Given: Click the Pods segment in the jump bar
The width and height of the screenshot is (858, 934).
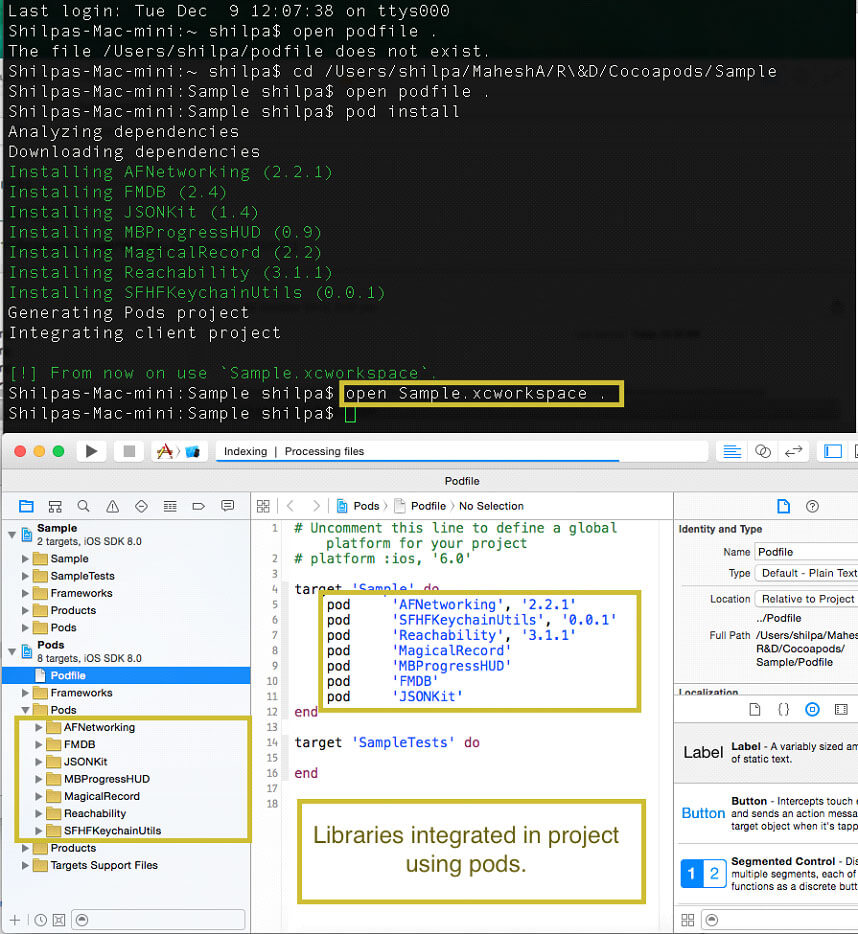Looking at the screenshot, I should click(358, 506).
